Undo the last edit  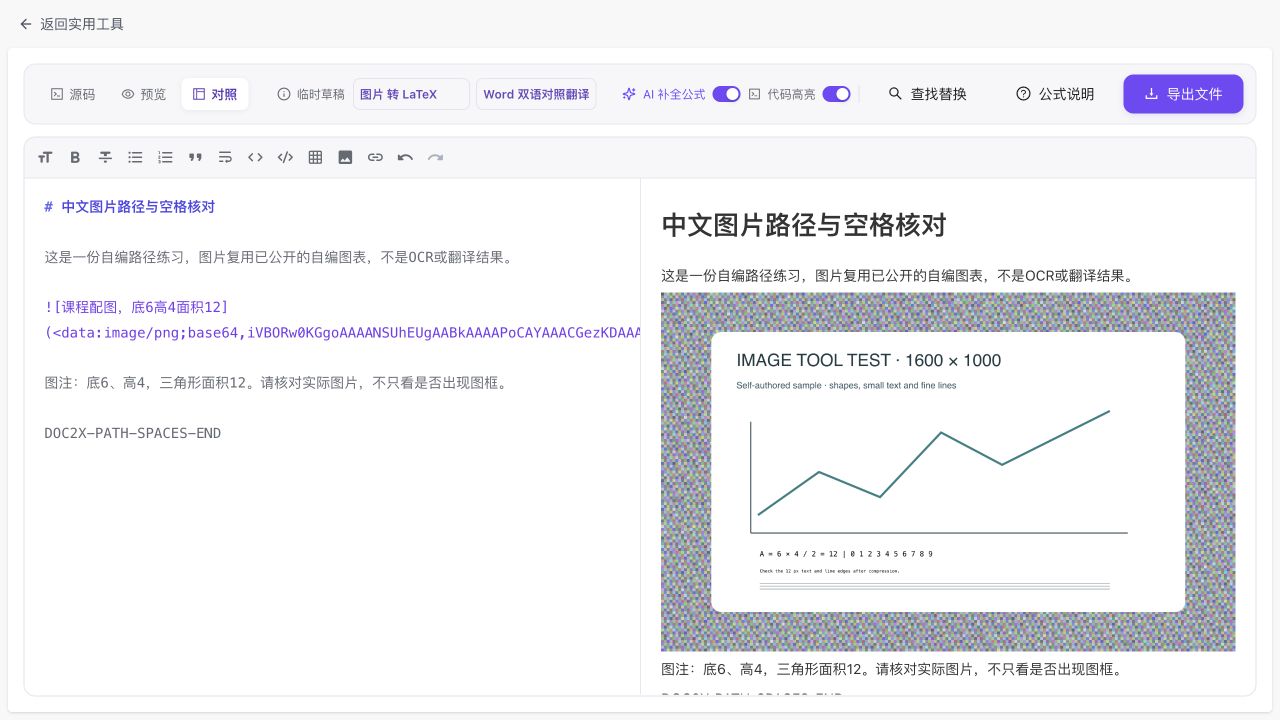point(405,157)
